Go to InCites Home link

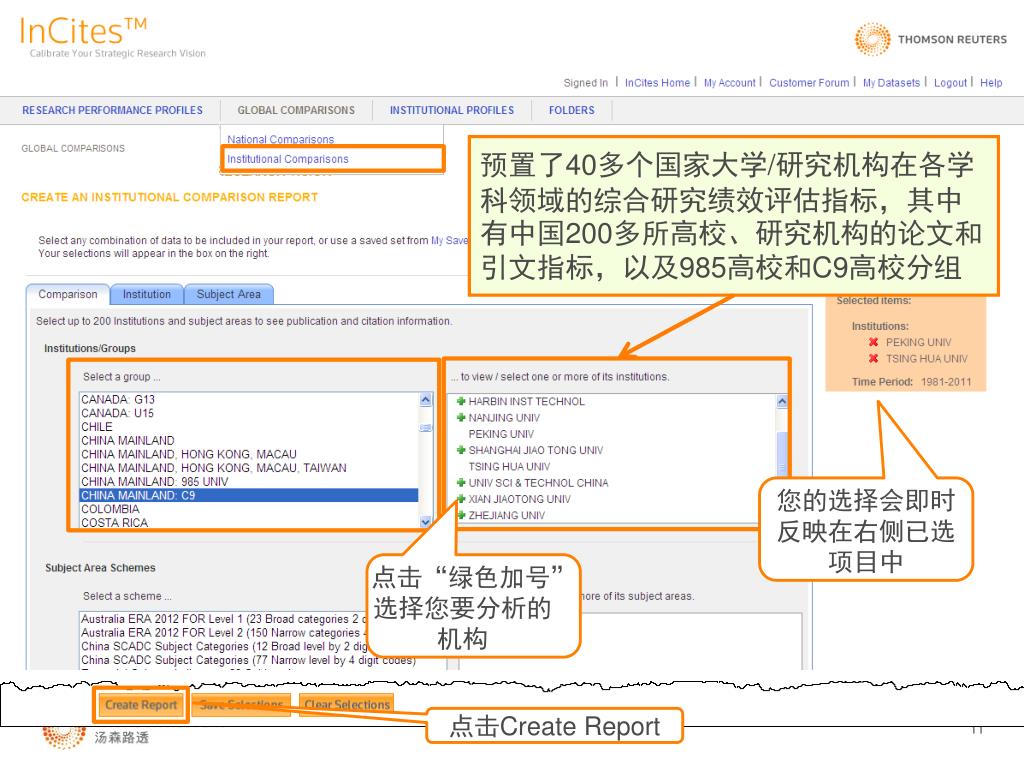coord(657,83)
